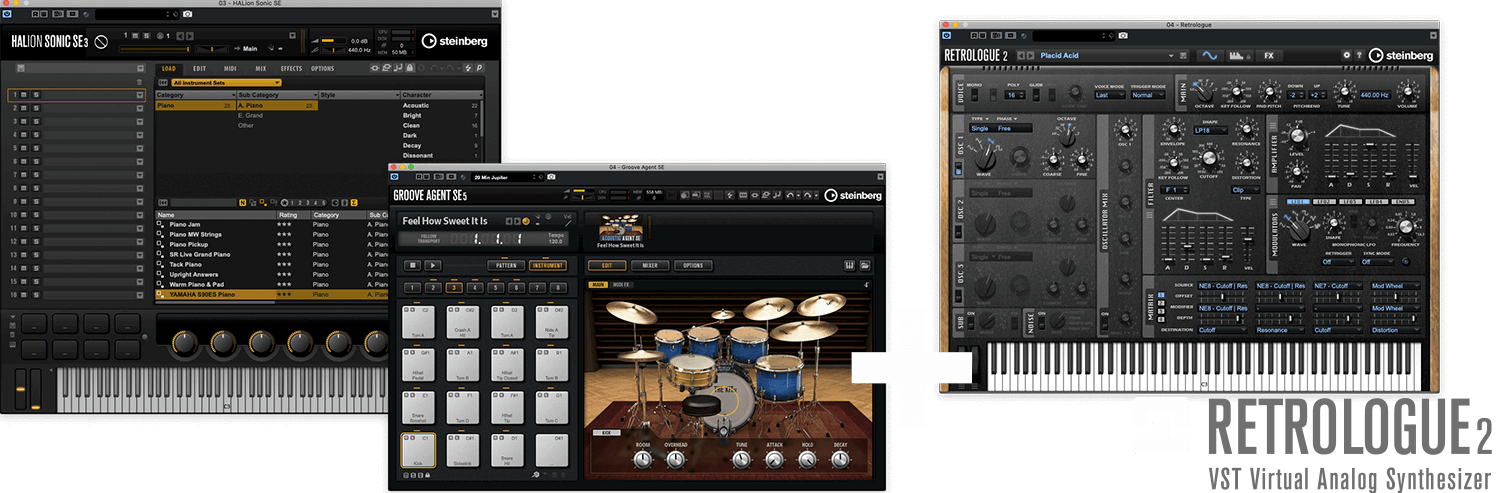
Task: Open the distortion Type dropdown showing Clip
Action: point(1246,189)
